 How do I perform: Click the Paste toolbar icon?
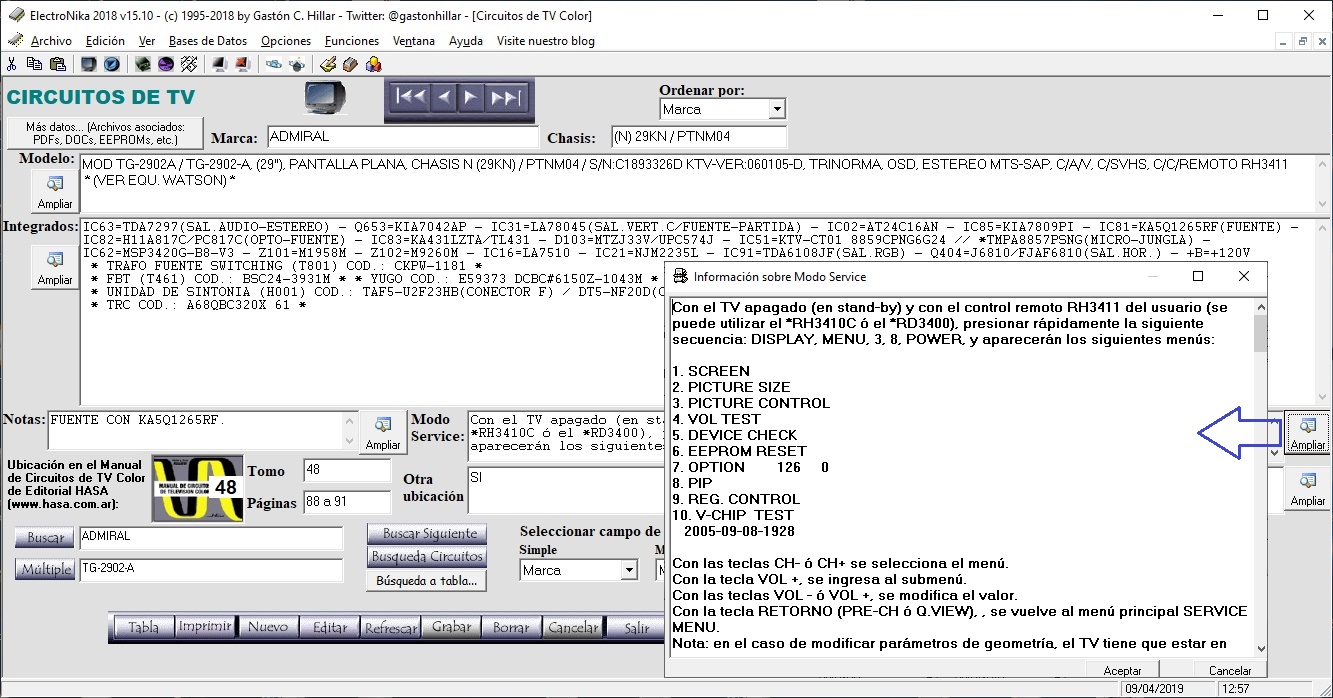(58, 63)
